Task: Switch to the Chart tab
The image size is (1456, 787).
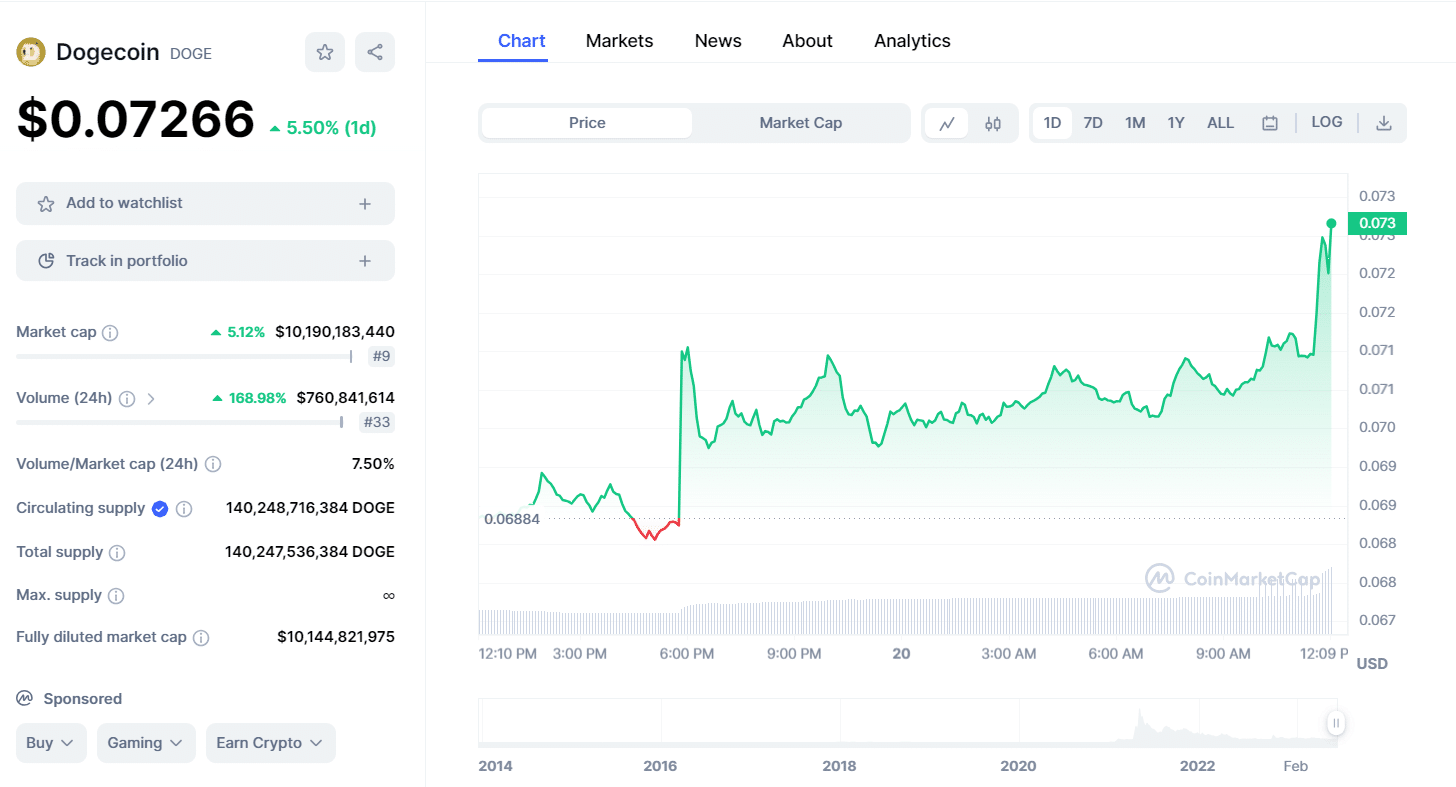Action: (522, 41)
